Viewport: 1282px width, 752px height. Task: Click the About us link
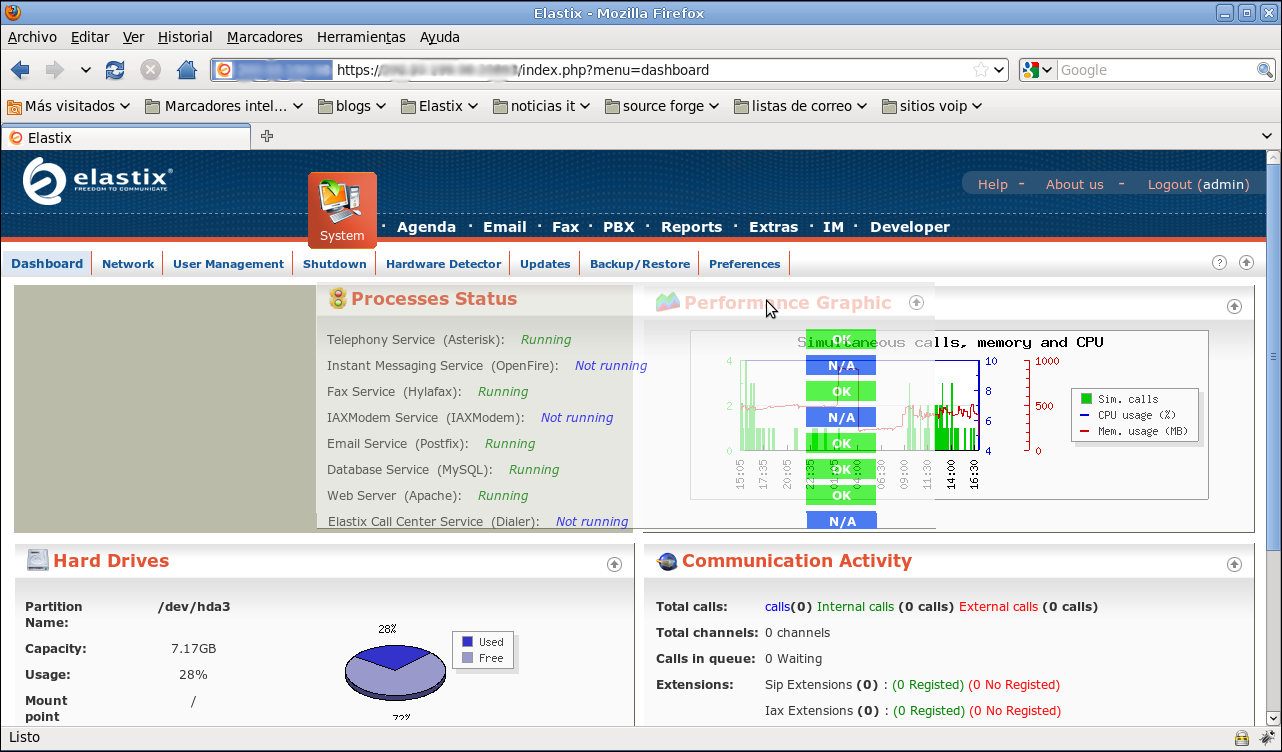point(1075,184)
